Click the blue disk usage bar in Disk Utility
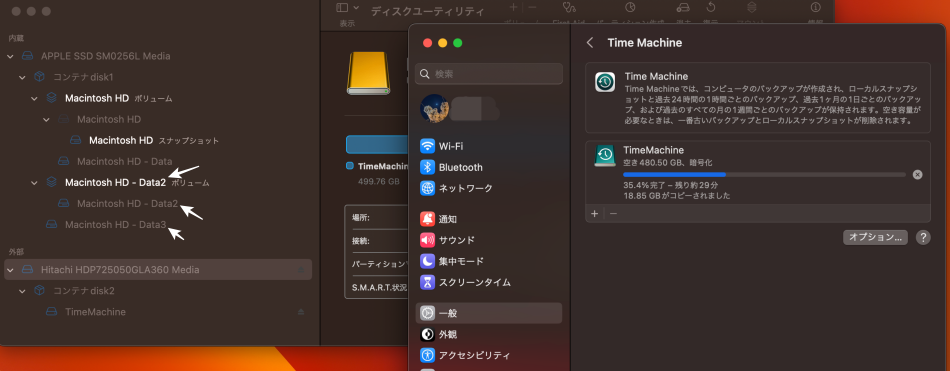950x371 pixels. tap(377, 144)
